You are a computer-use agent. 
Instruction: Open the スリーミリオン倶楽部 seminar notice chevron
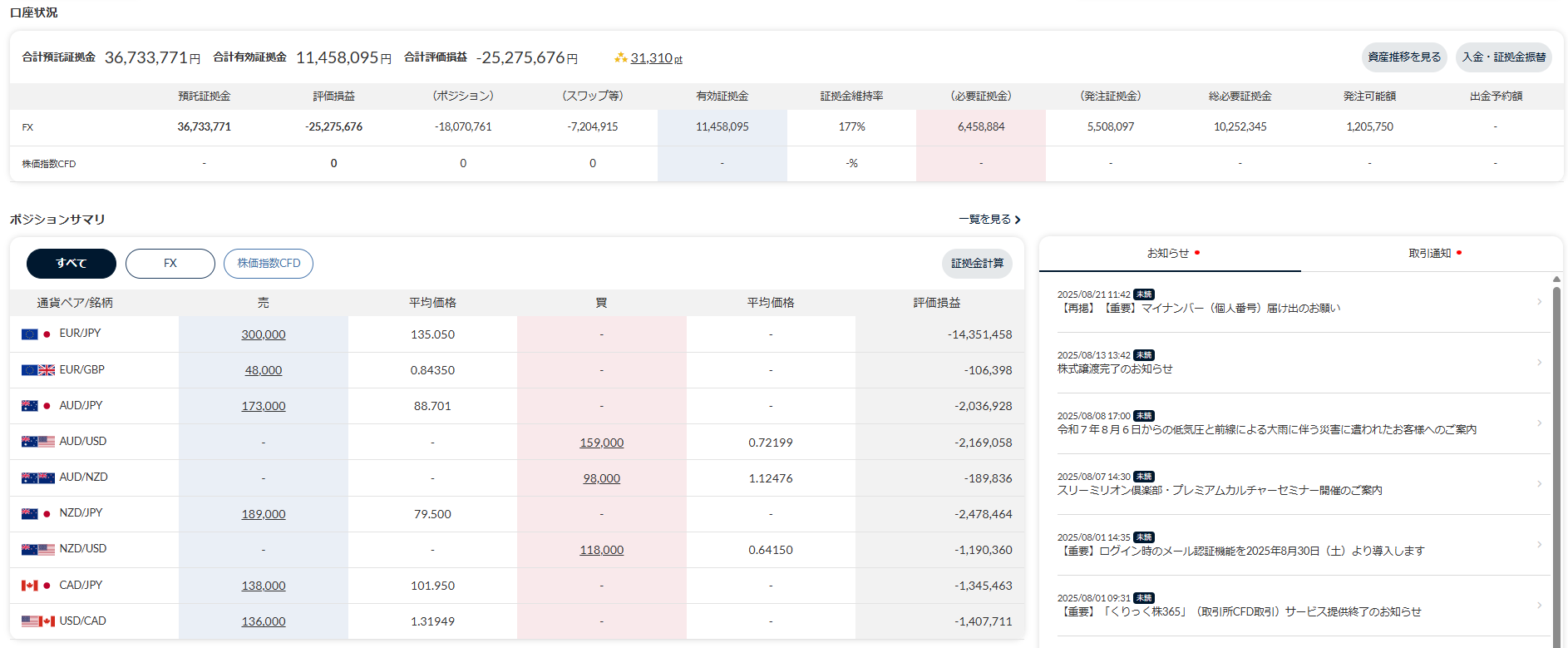pos(1539,484)
